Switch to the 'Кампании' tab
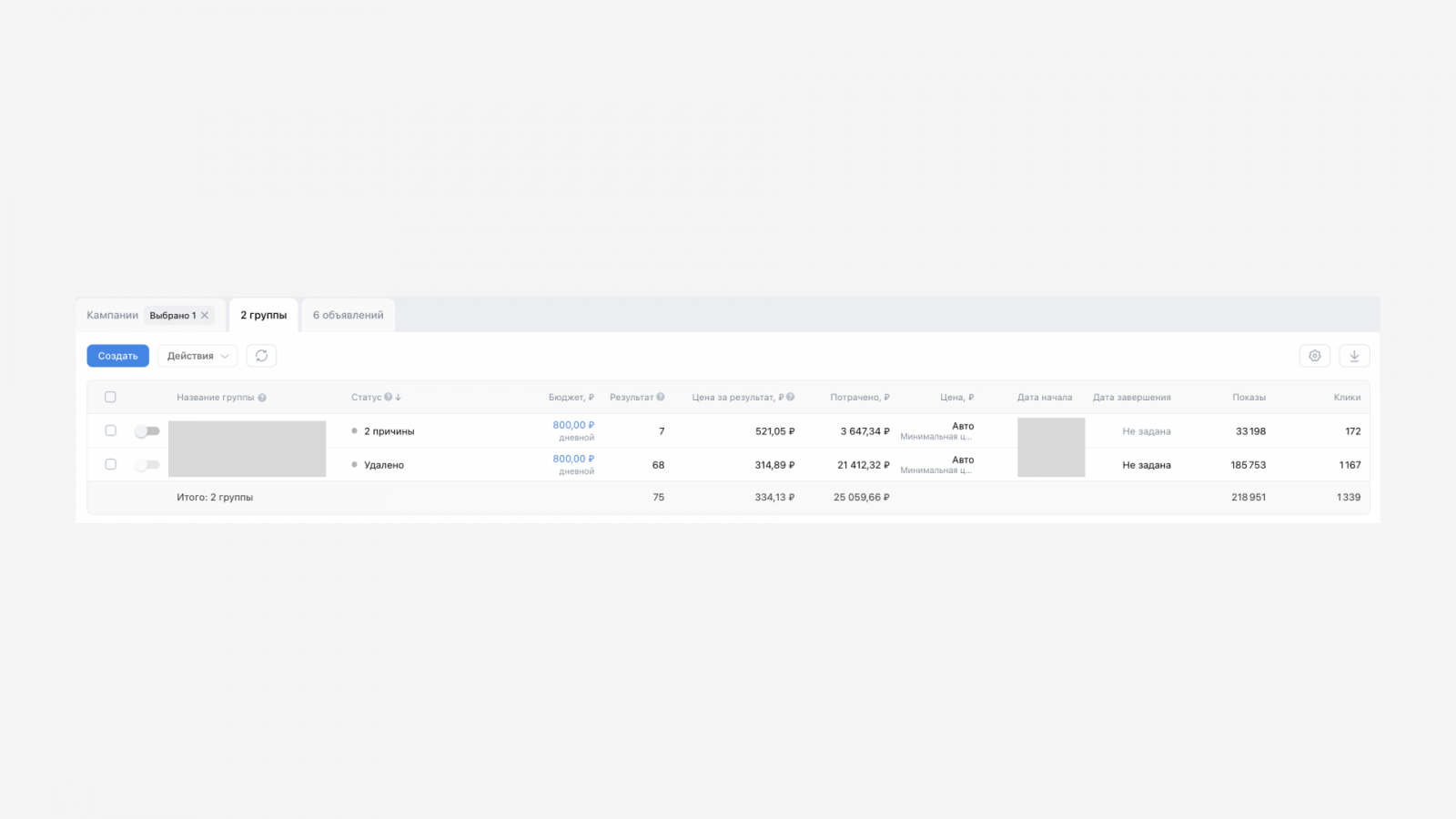 pyautogui.click(x=112, y=316)
